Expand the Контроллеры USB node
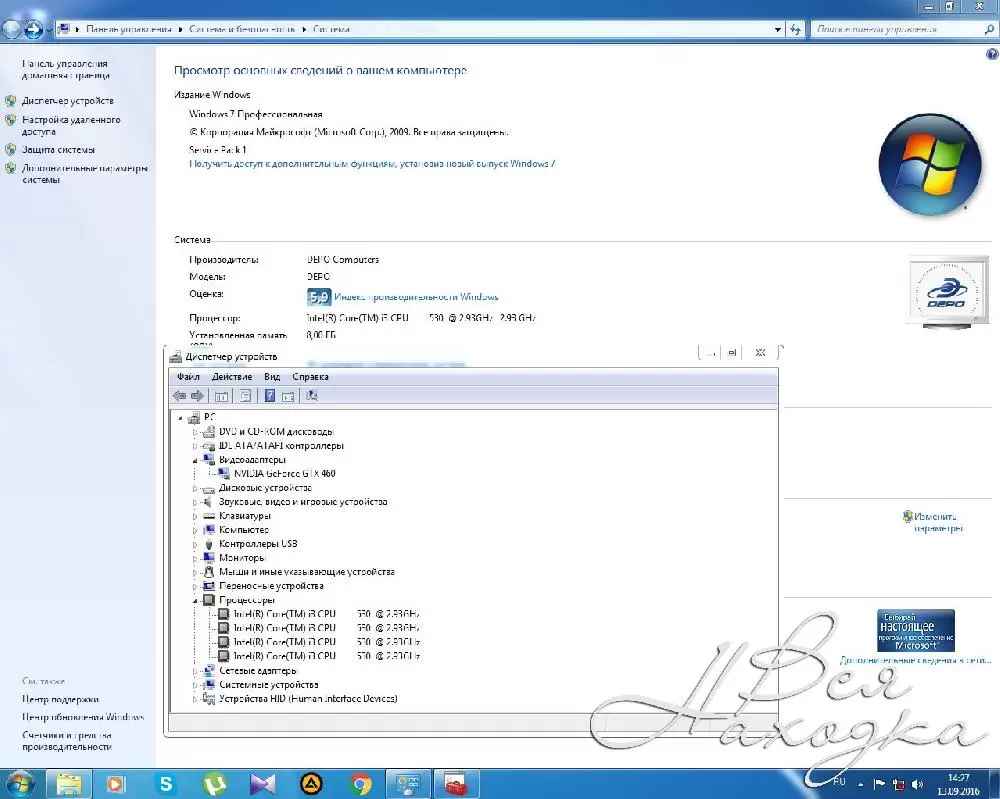 196,544
